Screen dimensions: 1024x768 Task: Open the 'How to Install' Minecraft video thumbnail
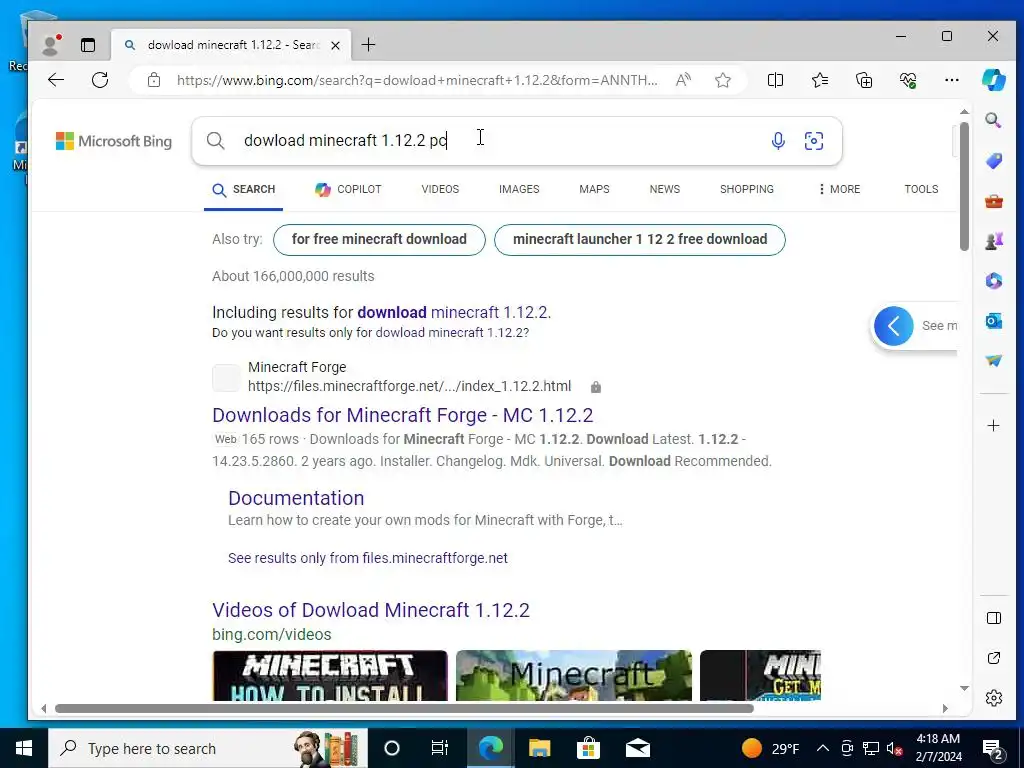[x=330, y=675]
